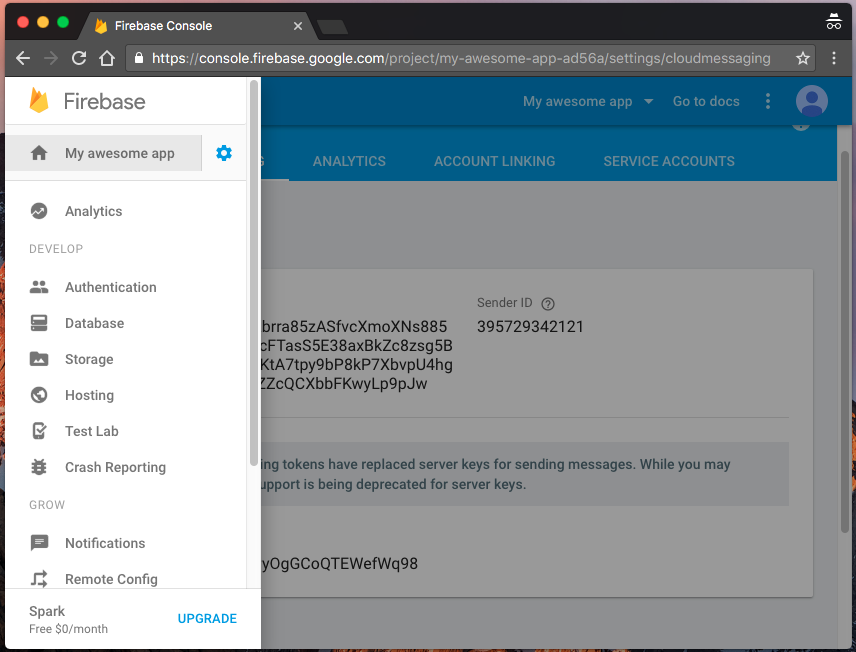Click the Hosting globe icon

(39, 395)
